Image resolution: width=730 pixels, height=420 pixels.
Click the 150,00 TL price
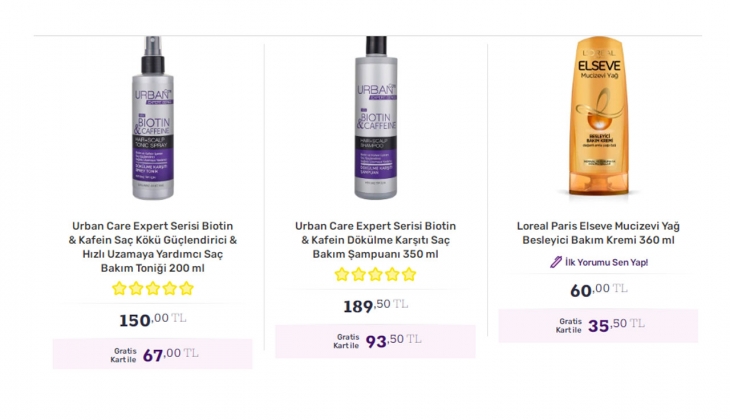tap(152, 319)
